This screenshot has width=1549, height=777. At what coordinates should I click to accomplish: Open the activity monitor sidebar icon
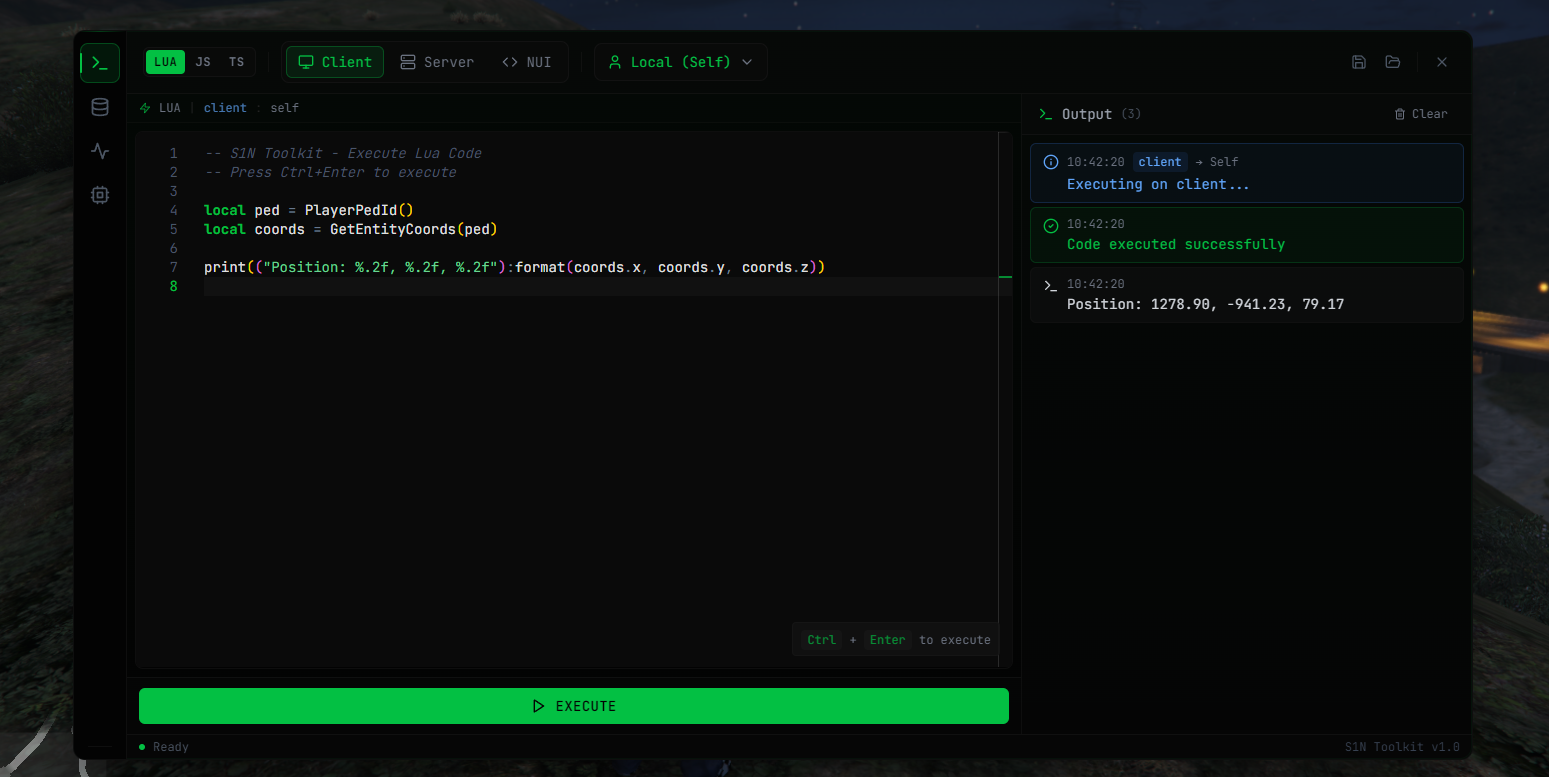click(100, 151)
